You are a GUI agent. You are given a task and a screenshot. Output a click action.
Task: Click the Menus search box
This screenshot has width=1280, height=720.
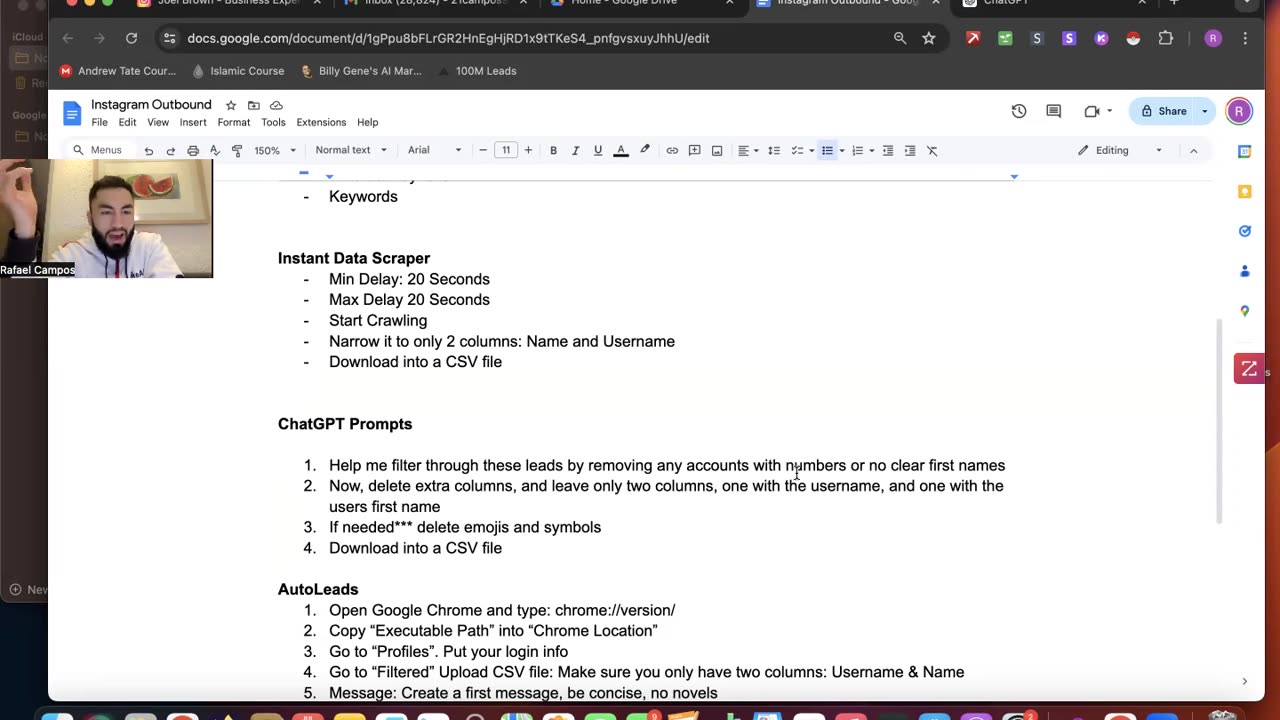coord(97,151)
